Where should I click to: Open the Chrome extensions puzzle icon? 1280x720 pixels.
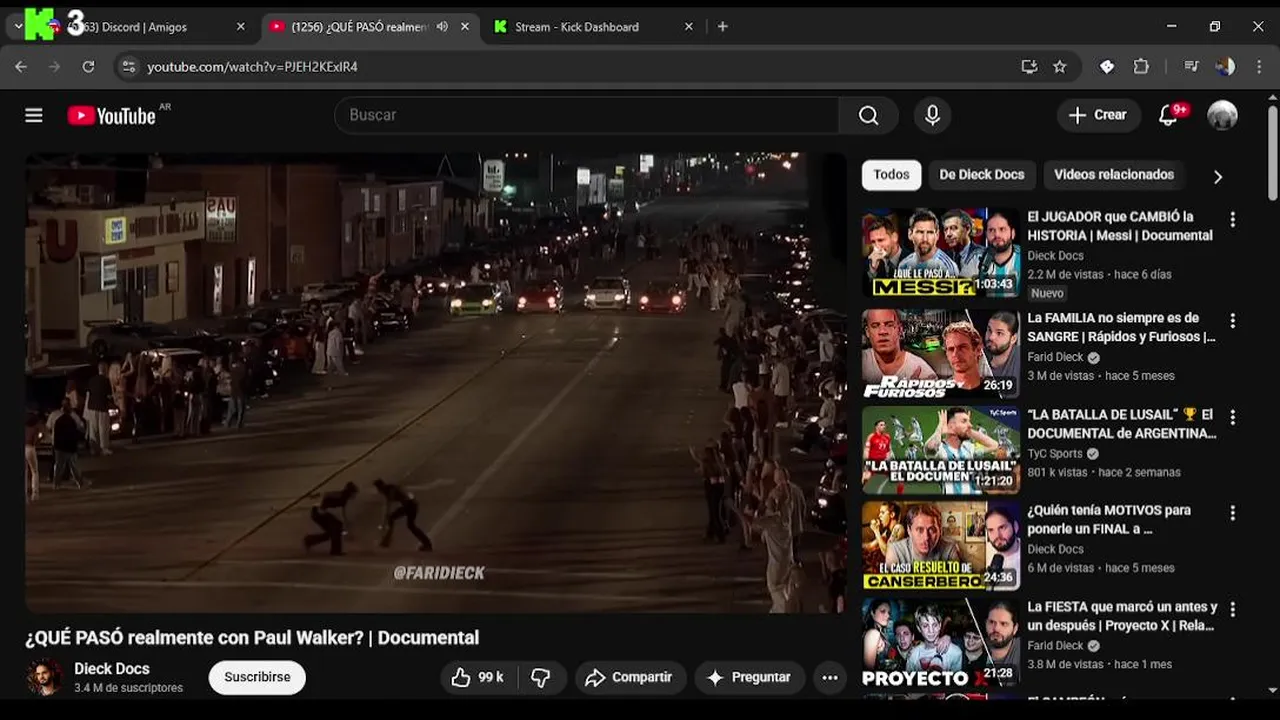[x=1141, y=67]
